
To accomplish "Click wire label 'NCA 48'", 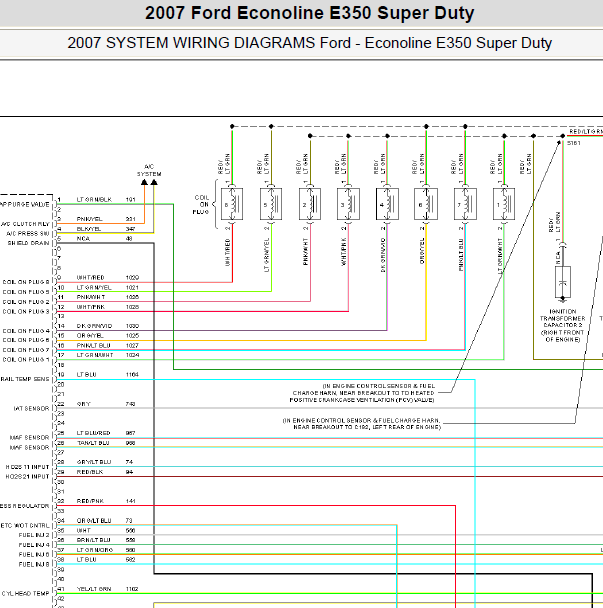I will point(104,238).
